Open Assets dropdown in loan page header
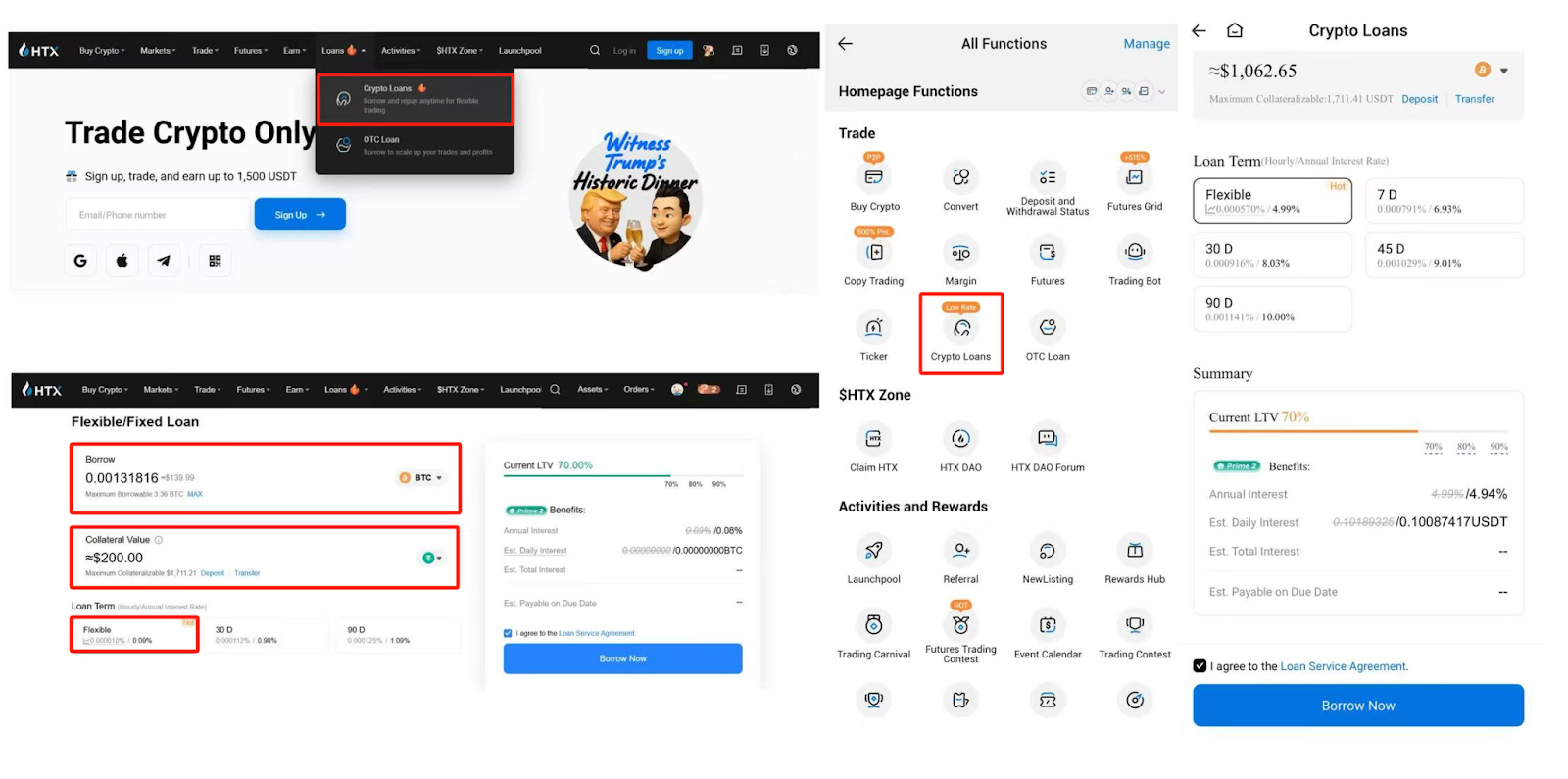 point(592,389)
